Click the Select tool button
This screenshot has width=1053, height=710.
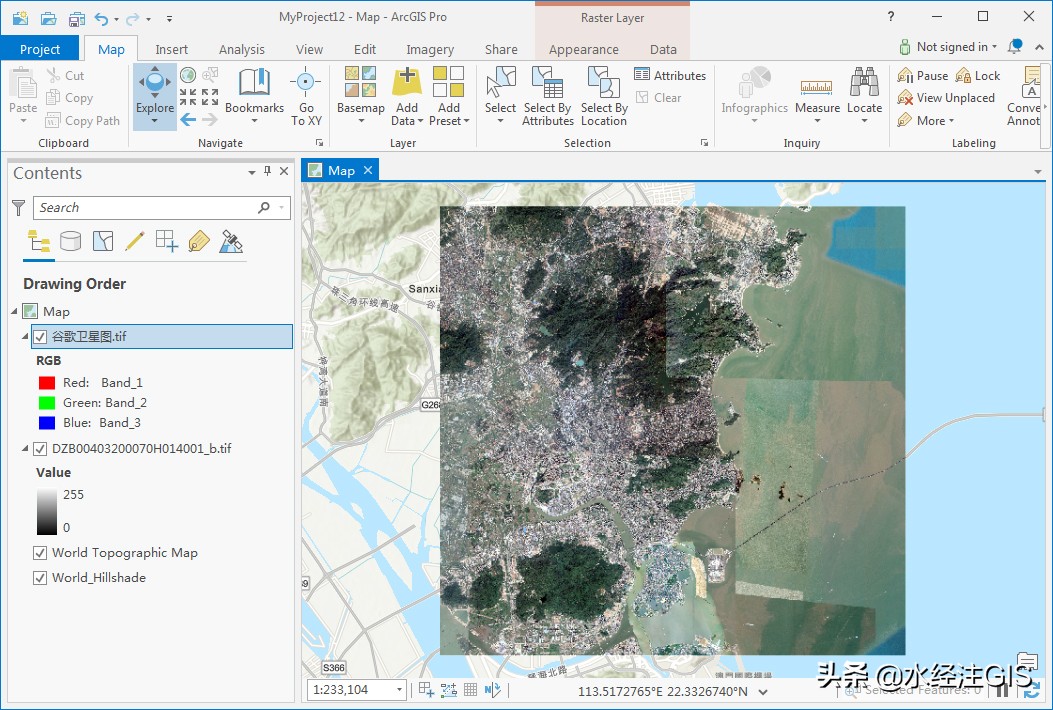click(500, 96)
